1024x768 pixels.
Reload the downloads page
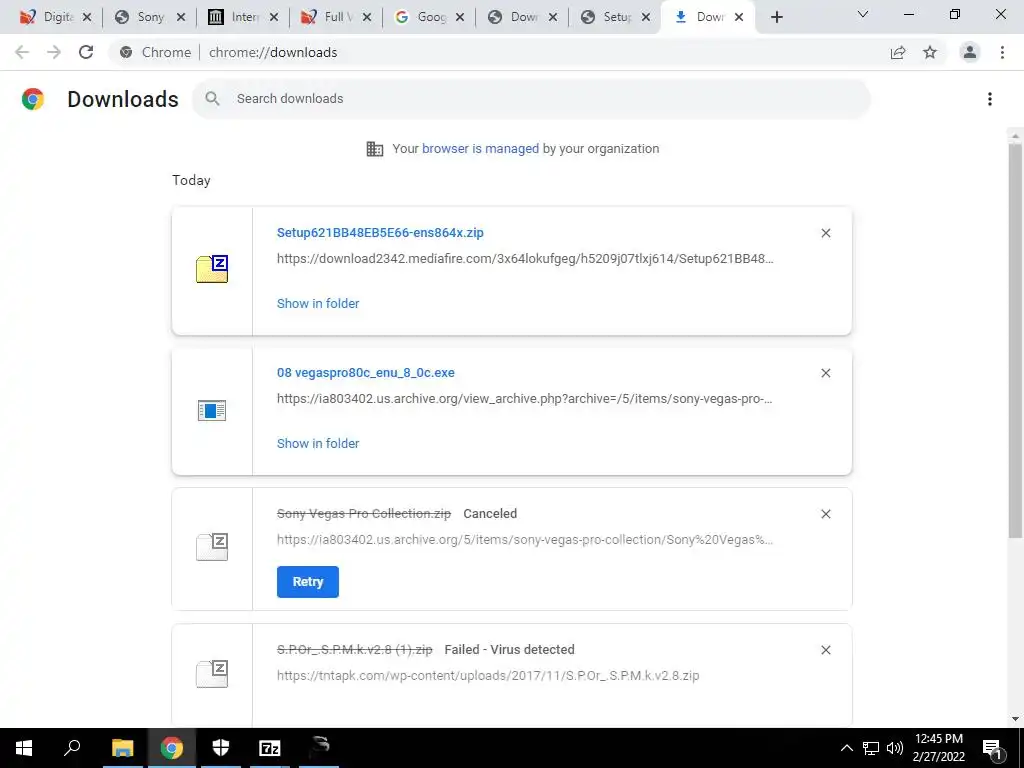(x=86, y=52)
